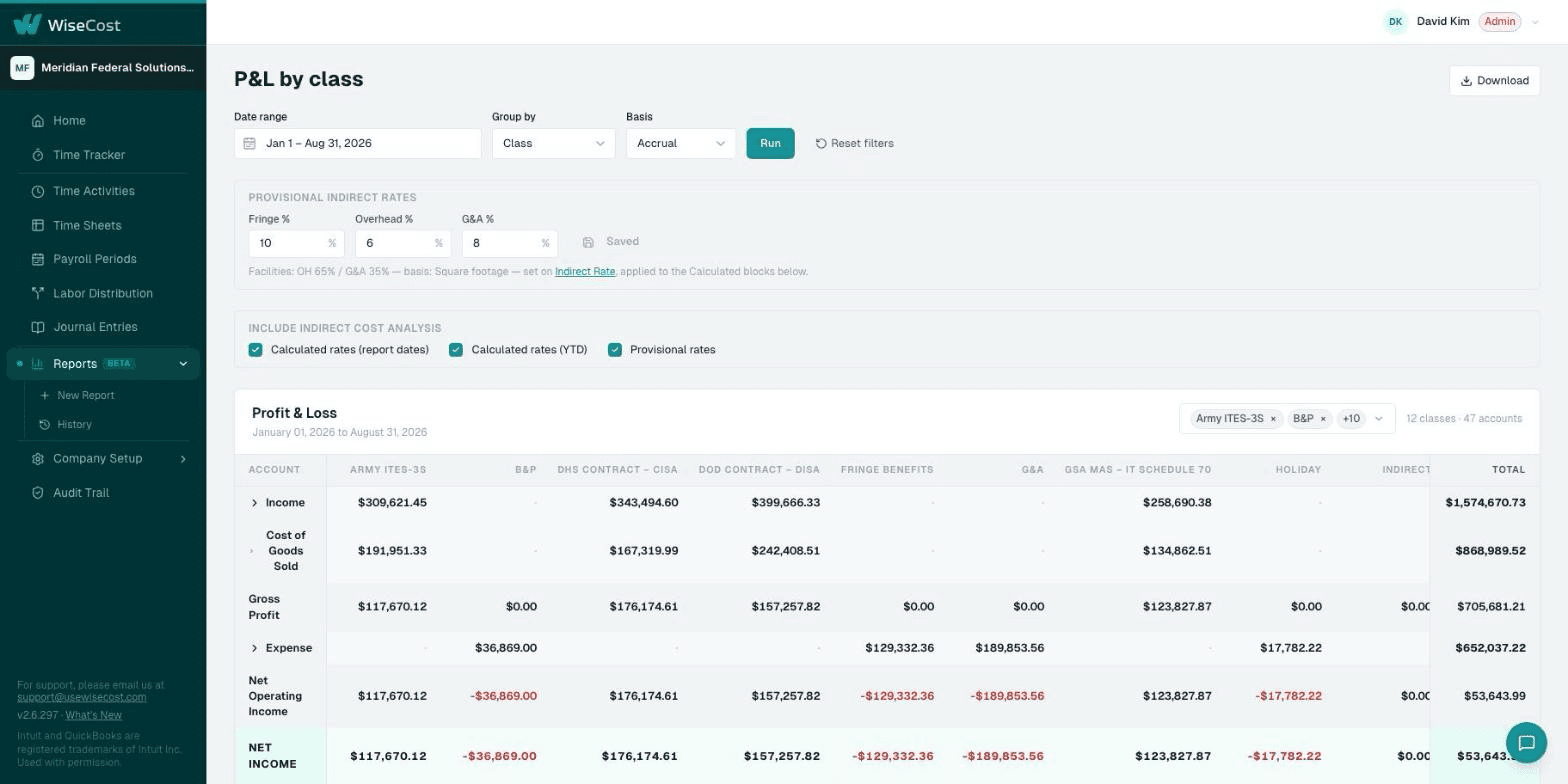Click the date range input field
Screen dimensions: 1568x784
point(358,144)
